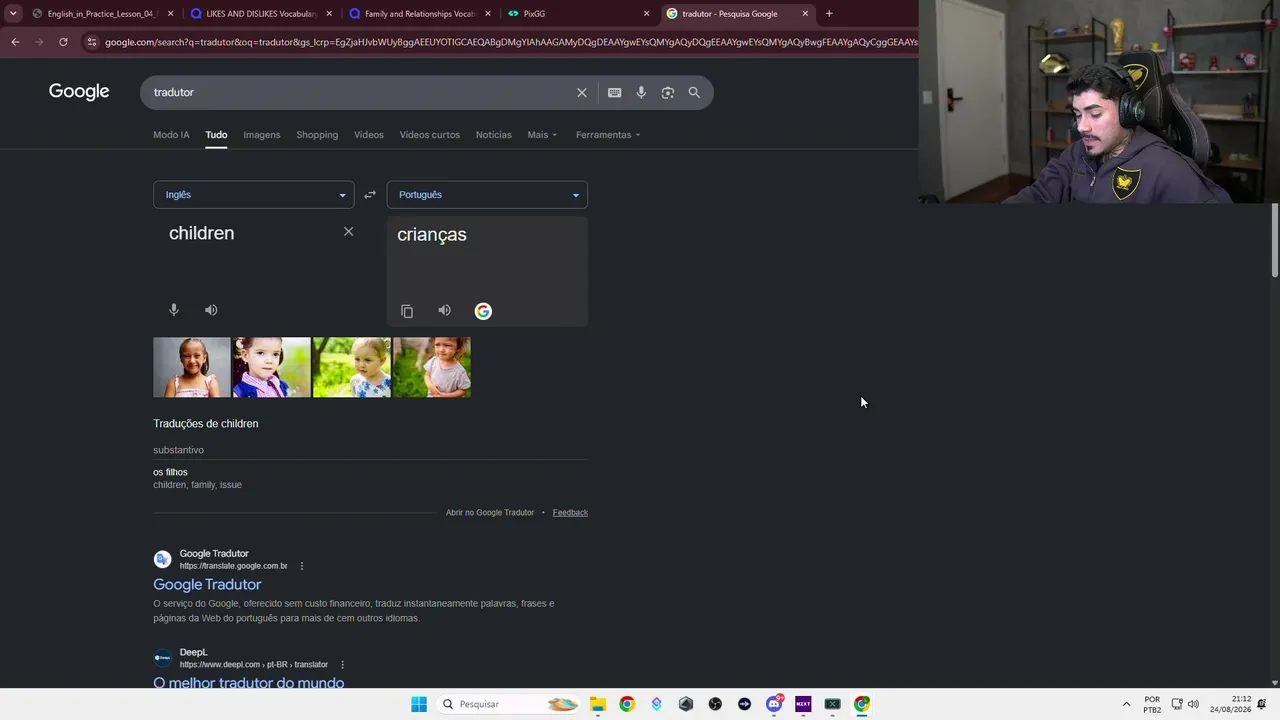Click the Windows taskbar 'Pesquisar' search box
This screenshot has height=720, width=1280.
pos(510,704)
